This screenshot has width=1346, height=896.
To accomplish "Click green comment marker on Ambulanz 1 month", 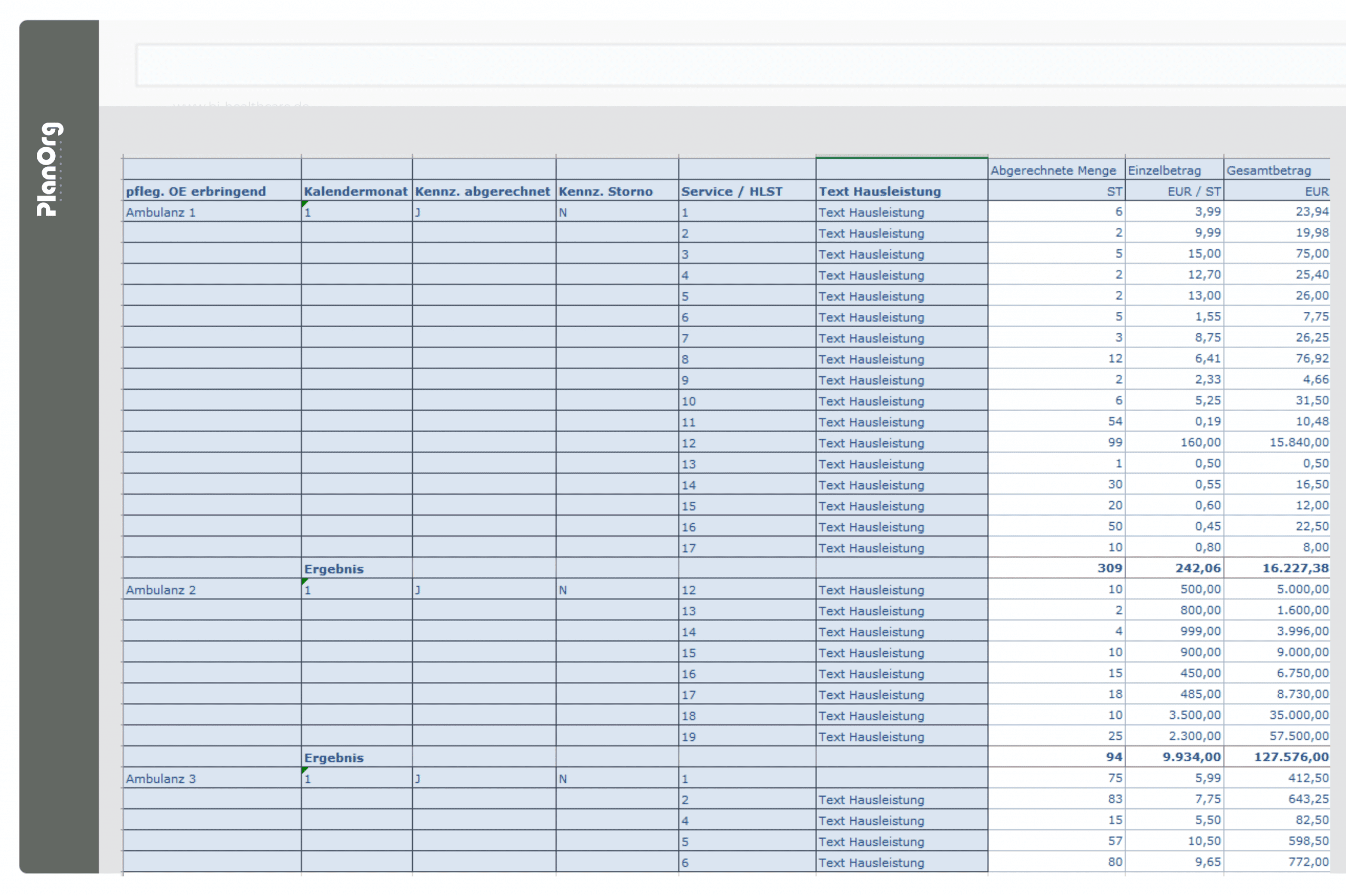I will pyautogui.click(x=304, y=204).
